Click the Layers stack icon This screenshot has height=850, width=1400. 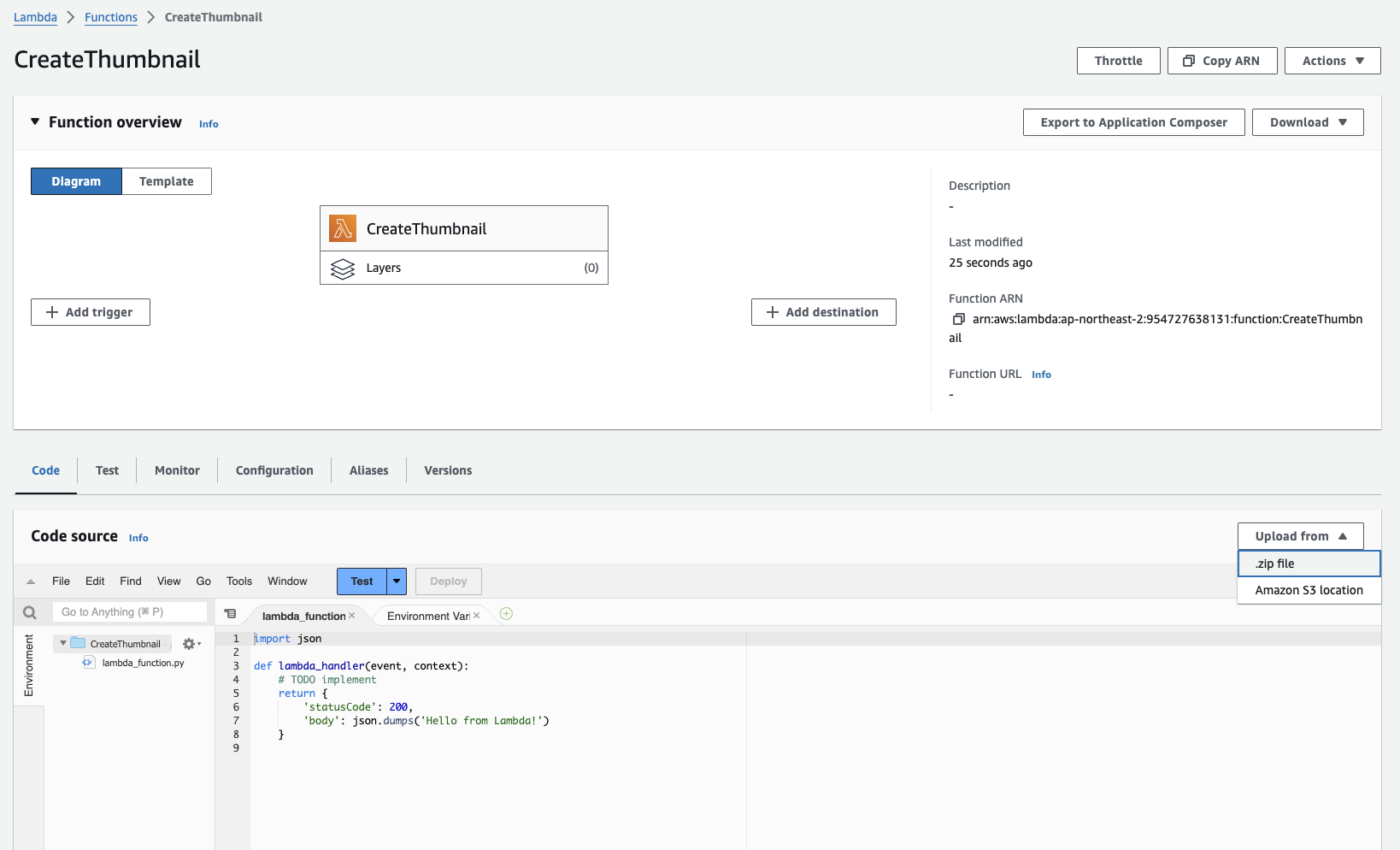(343, 269)
